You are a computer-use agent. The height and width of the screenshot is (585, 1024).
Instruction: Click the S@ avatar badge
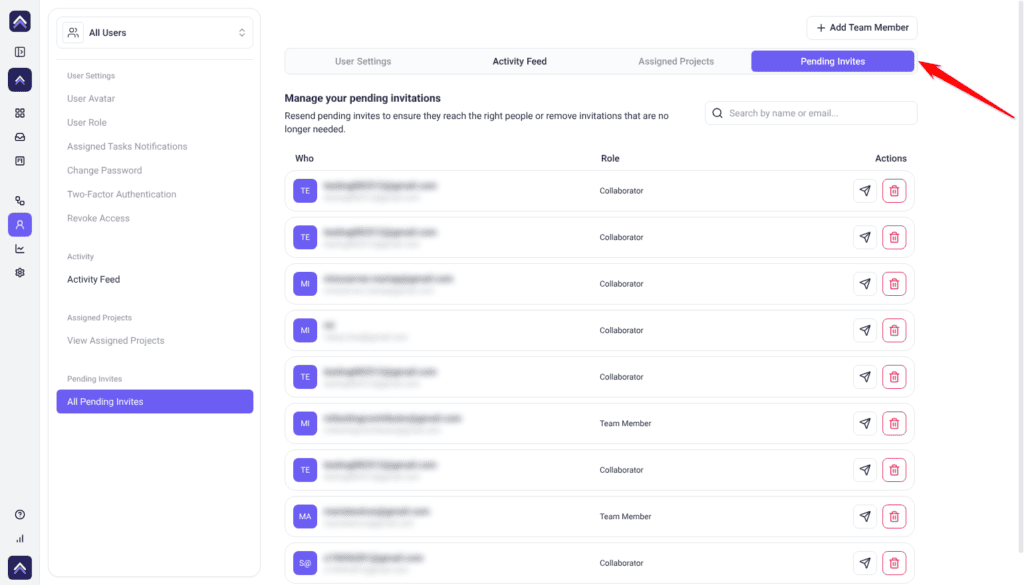coord(305,563)
